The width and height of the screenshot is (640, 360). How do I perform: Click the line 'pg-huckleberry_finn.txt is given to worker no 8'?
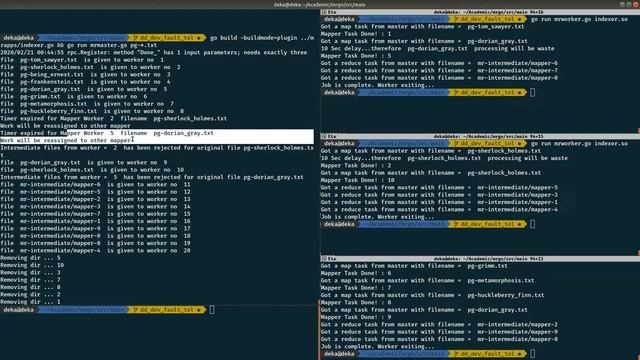(92, 111)
